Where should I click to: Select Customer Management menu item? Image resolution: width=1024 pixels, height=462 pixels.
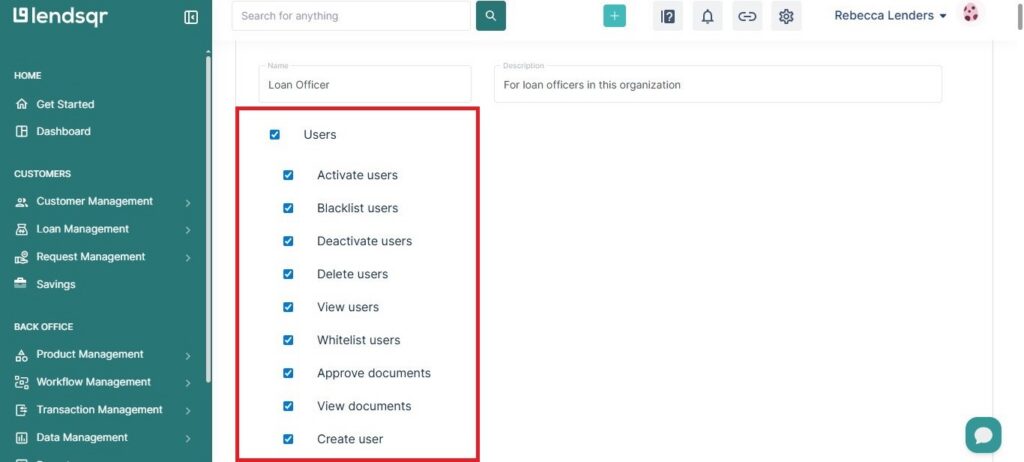pos(95,201)
